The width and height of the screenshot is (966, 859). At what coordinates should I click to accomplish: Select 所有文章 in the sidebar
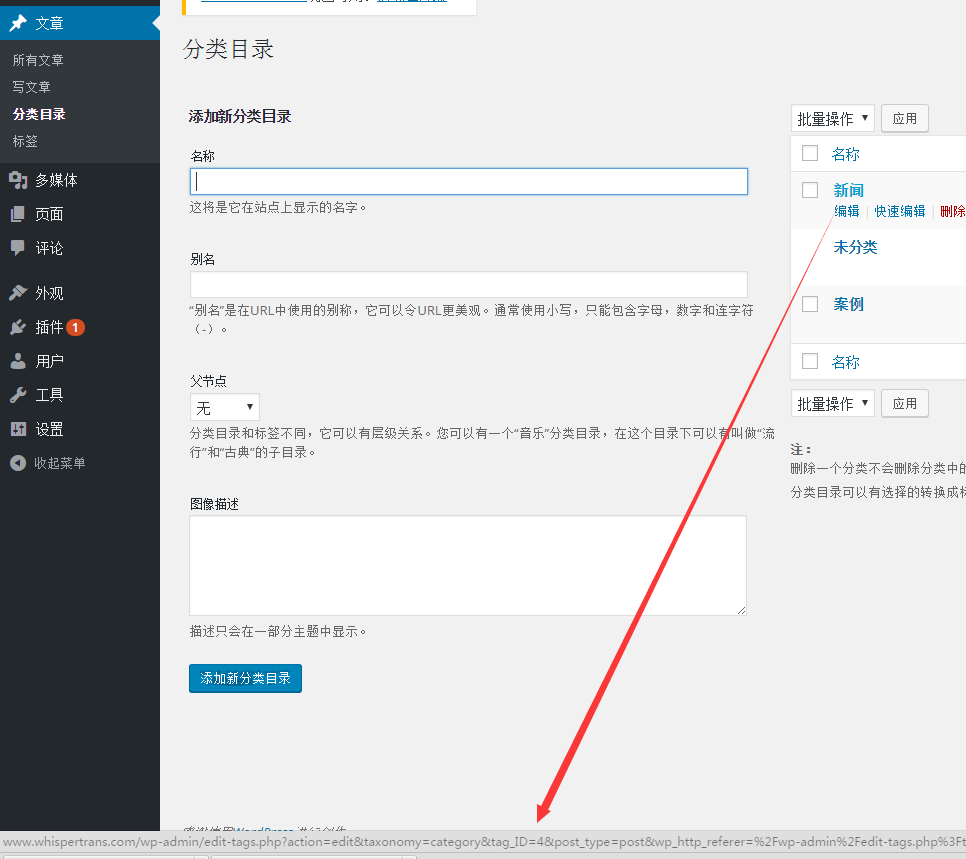46,59
